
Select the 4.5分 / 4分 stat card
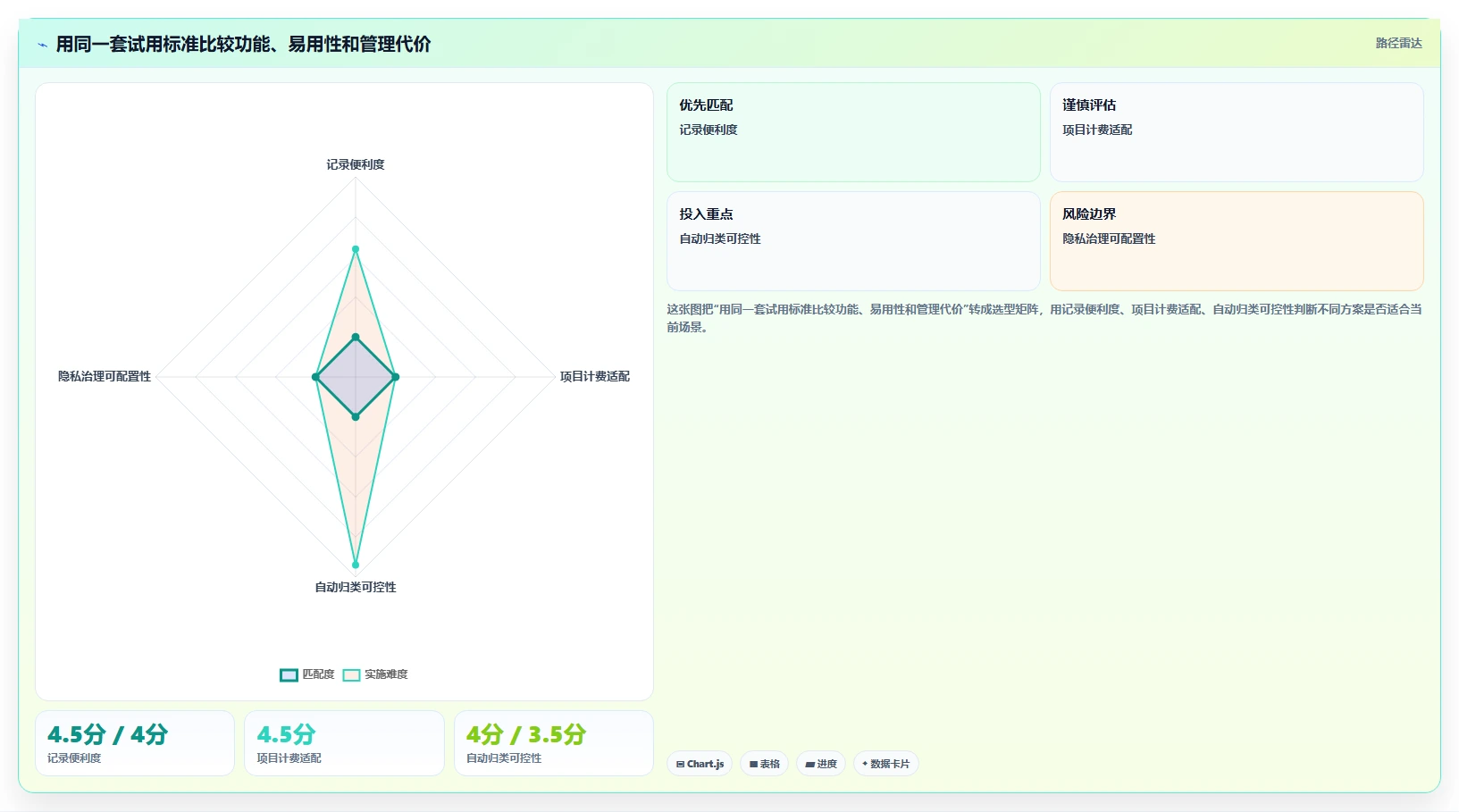(x=135, y=743)
